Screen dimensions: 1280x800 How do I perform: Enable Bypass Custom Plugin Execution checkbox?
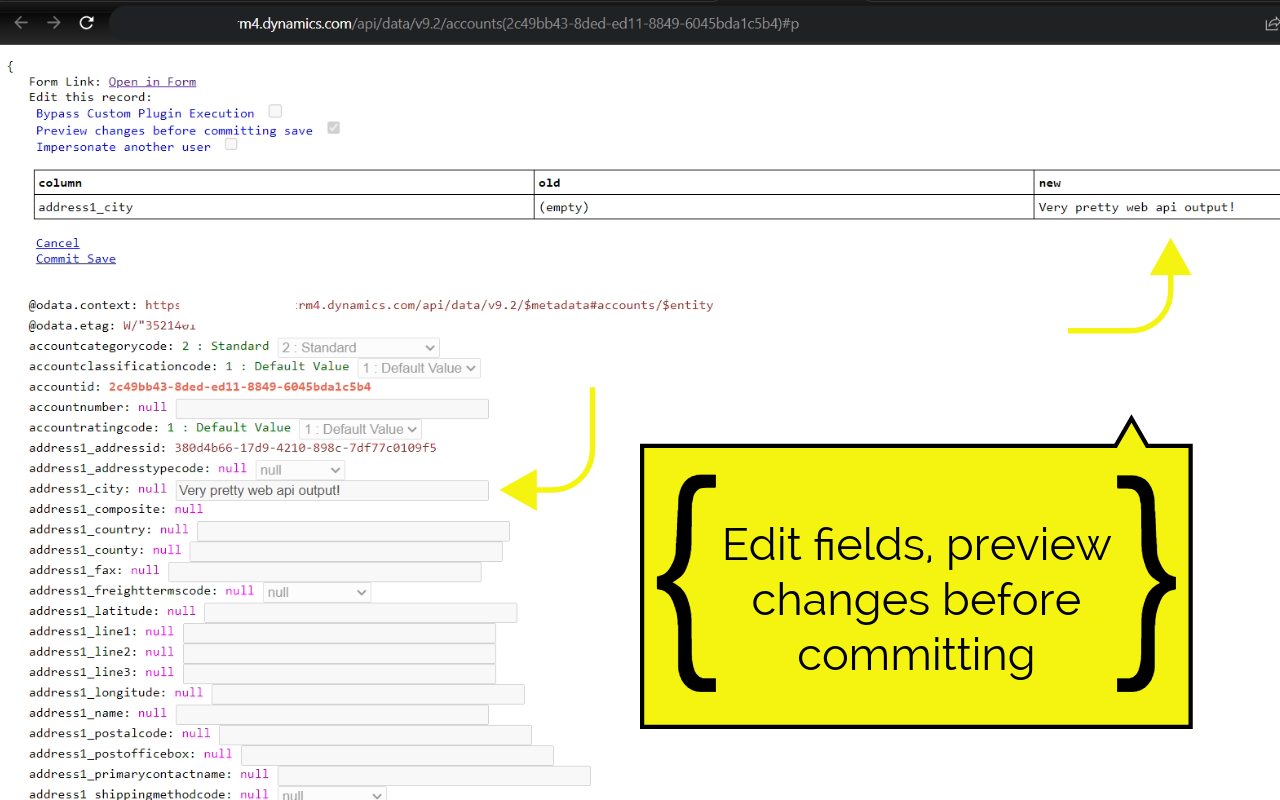point(275,111)
